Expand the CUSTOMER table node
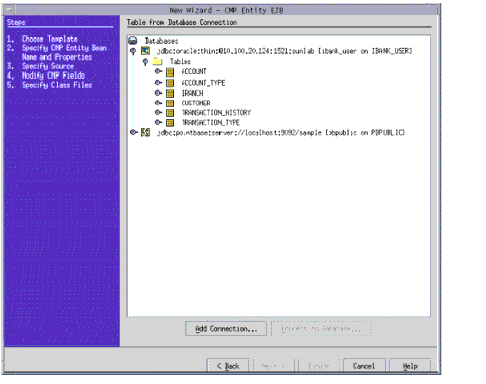The width and height of the screenshot is (486, 384). 158,103
